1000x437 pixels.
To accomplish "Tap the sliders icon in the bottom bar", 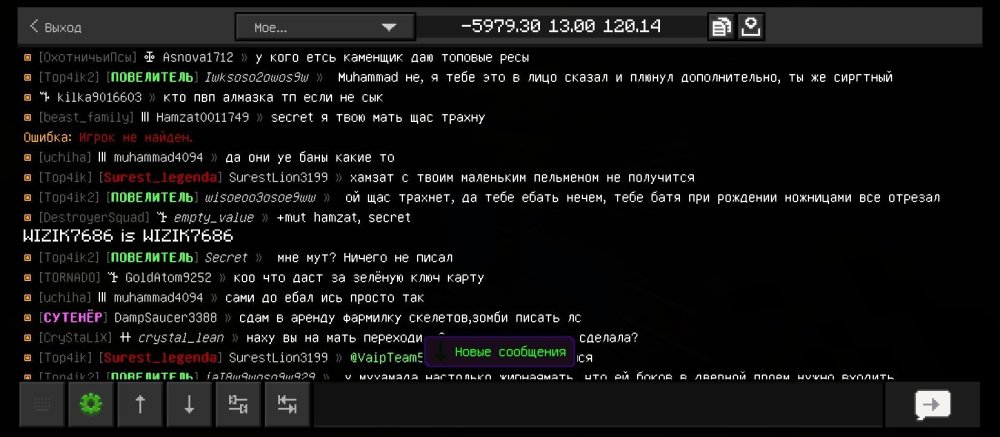I will click(238, 404).
